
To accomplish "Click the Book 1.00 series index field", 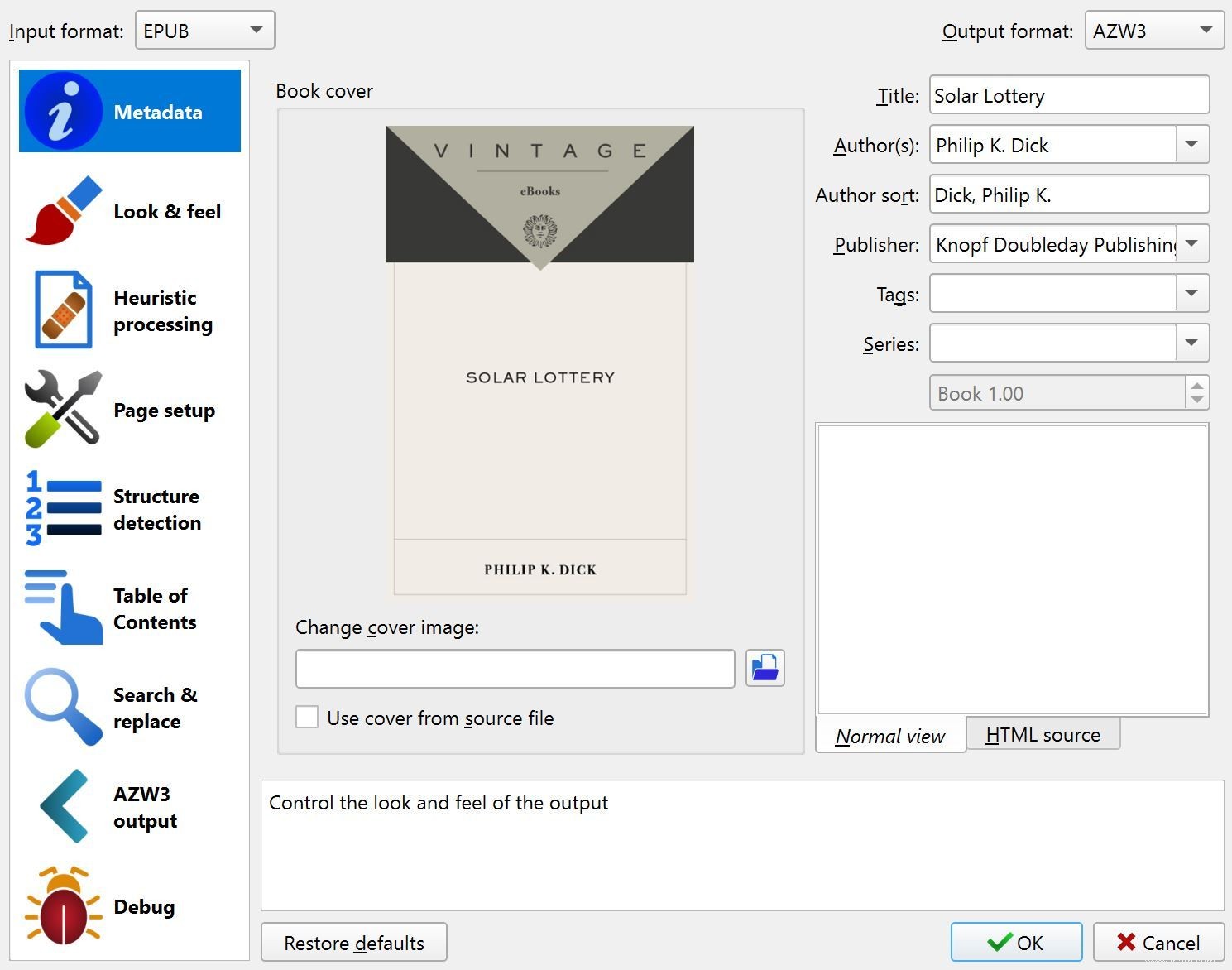I will [1058, 393].
